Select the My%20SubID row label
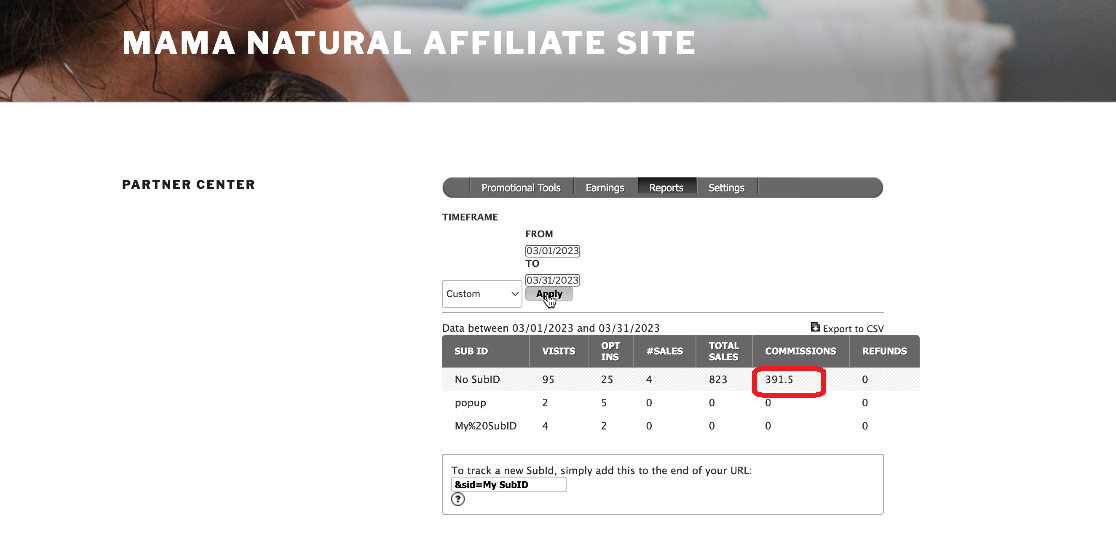The height and width of the screenshot is (558, 1116). [485, 426]
